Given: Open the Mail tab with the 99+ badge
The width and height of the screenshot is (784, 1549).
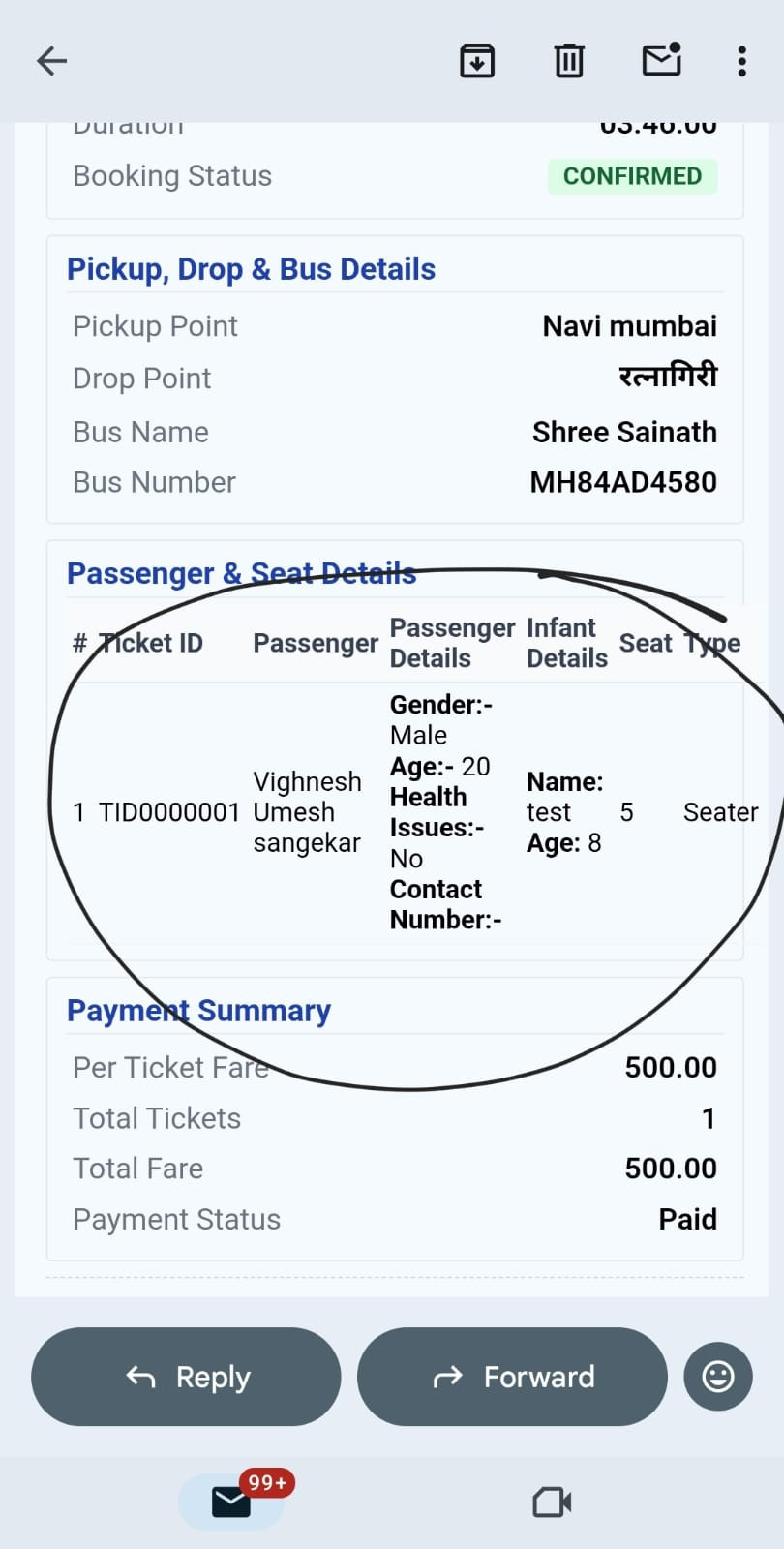Looking at the screenshot, I should tap(231, 1502).
